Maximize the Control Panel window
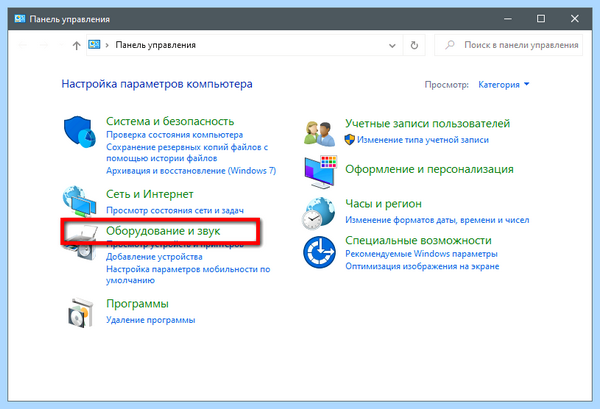The width and height of the screenshot is (600, 409). [541, 19]
